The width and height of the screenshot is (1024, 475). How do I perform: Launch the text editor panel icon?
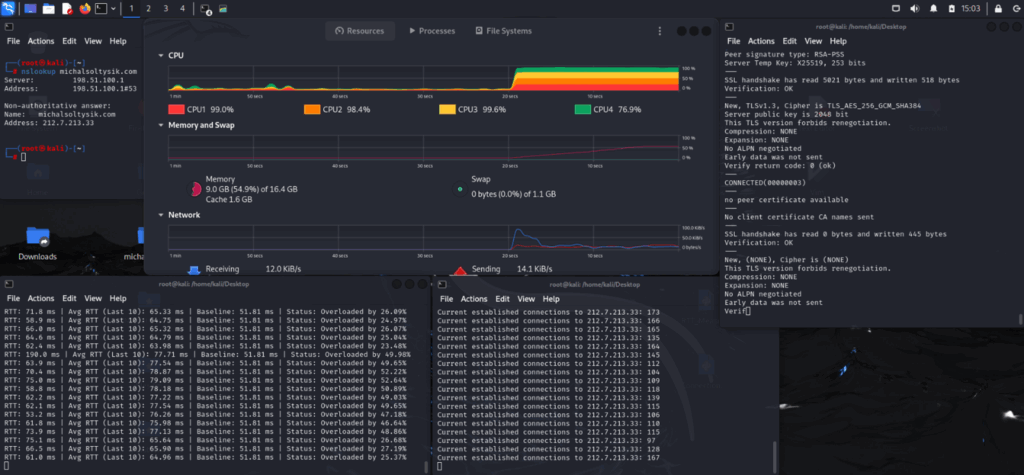pos(67,8)
